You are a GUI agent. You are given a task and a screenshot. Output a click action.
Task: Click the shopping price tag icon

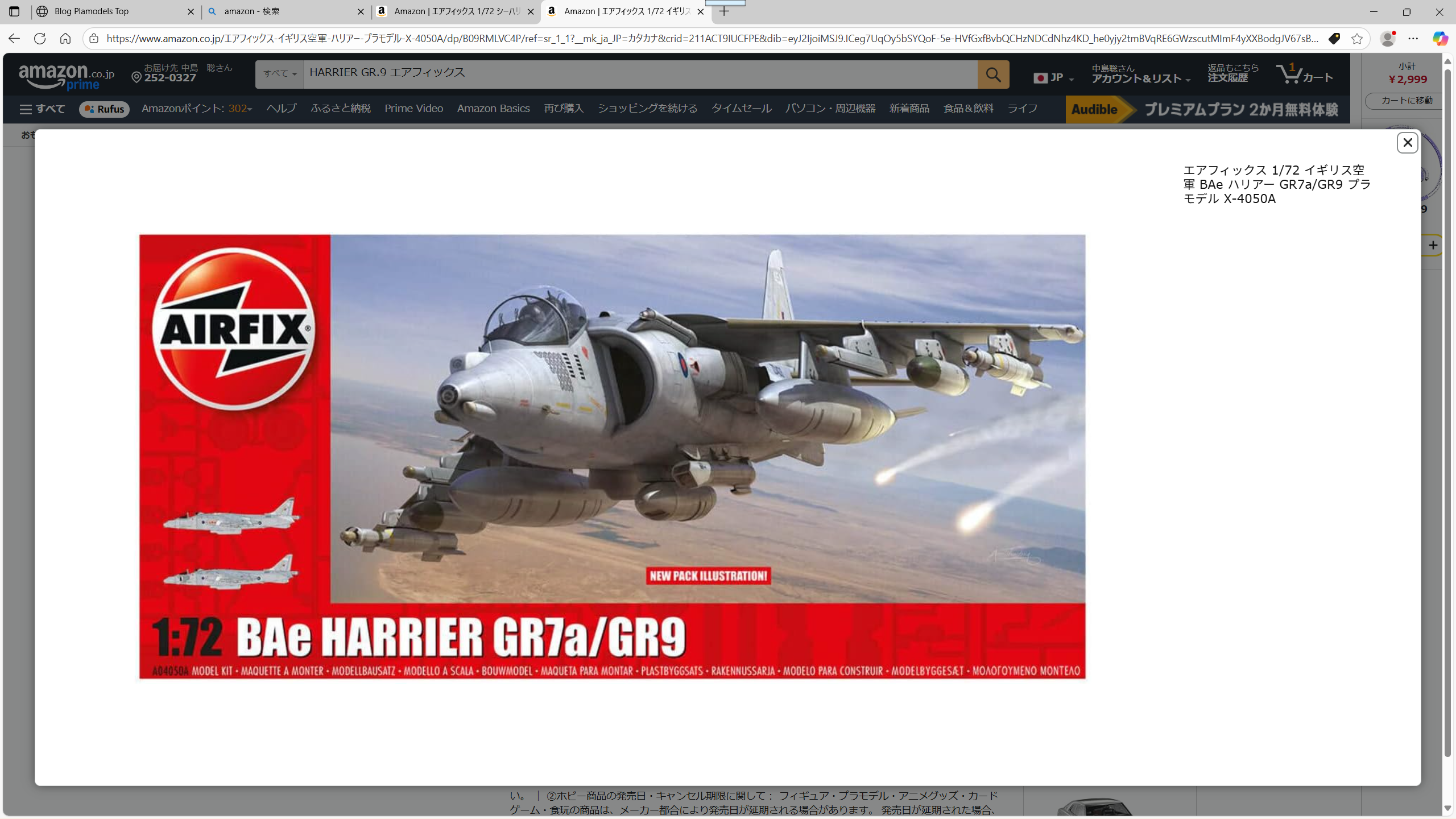click(x=1334, y=39)
